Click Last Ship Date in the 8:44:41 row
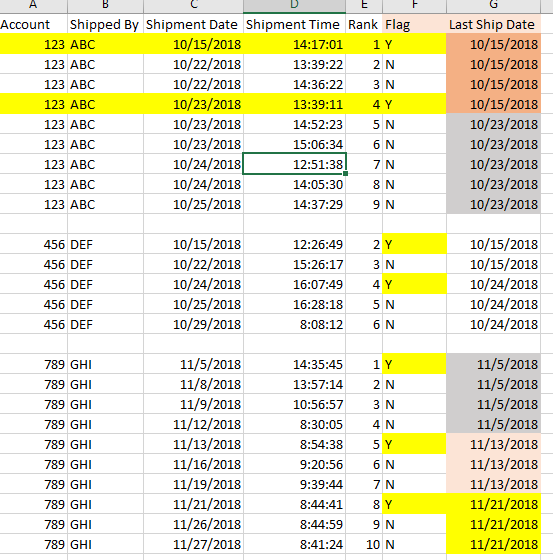 click(x=493, y=504)
